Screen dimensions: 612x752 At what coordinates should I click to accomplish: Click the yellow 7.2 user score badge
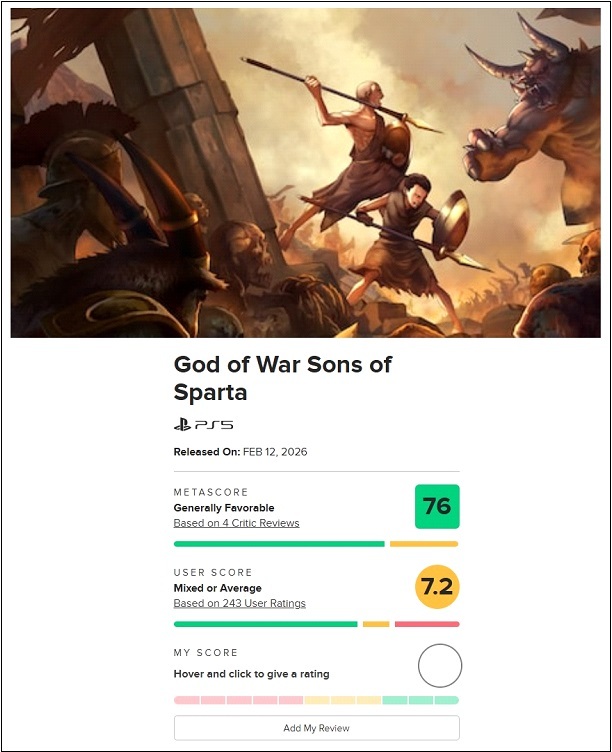coord(438,587)
